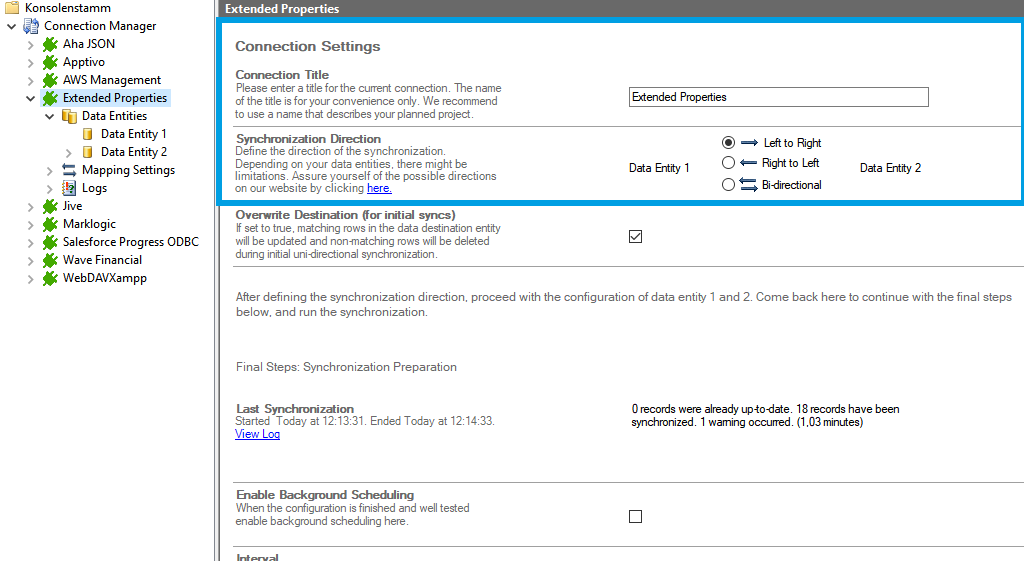The height and width of the screenshot is (561, 1024).
Task: Uncheck the Overwrite Destination checkbox
Action: 635,237
